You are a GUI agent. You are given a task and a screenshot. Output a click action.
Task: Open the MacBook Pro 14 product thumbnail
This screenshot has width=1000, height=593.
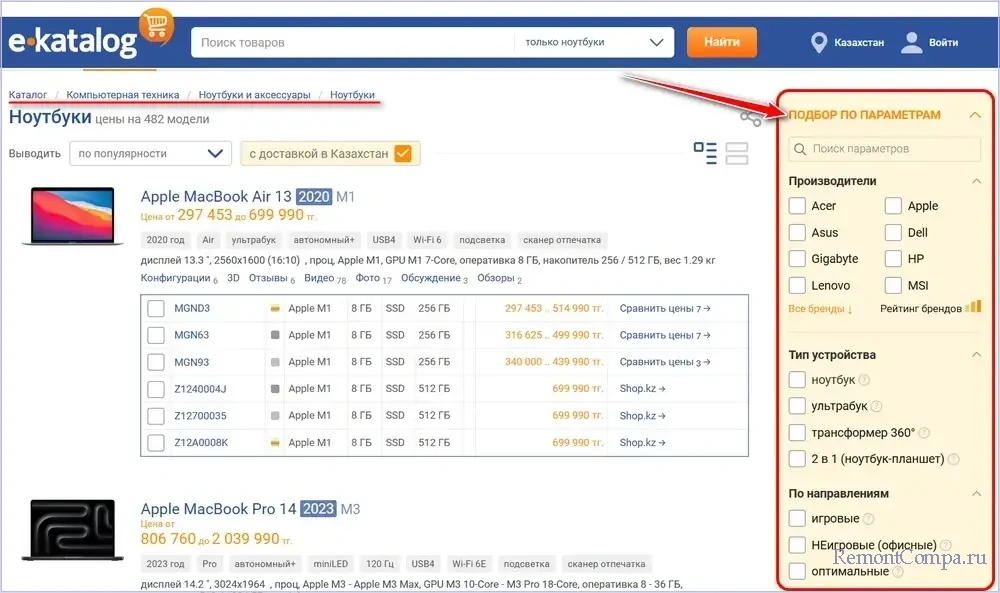[x=72, y=530]
